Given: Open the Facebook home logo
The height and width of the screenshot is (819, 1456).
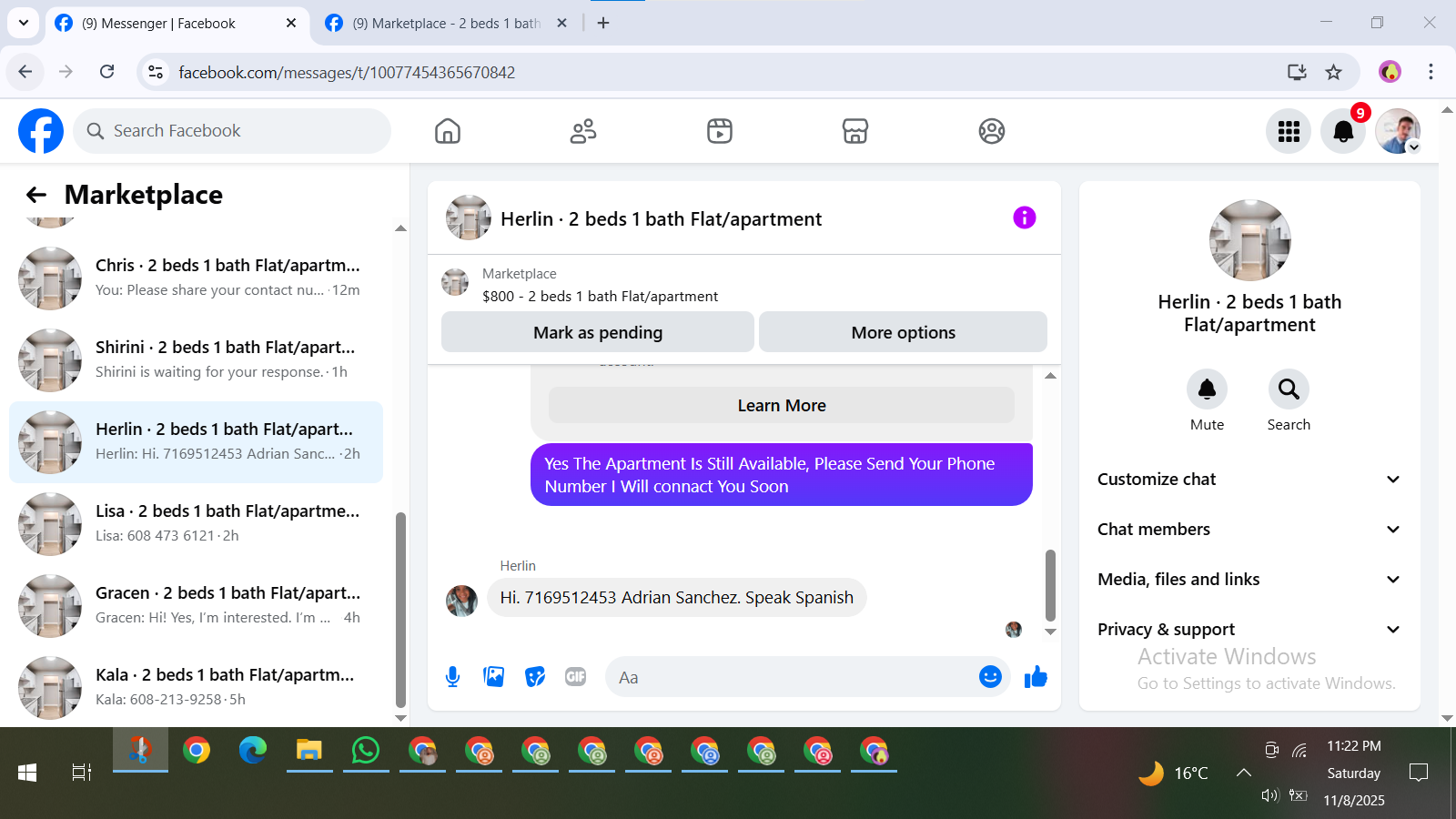Looking at the screenshot, I should 41,131.
